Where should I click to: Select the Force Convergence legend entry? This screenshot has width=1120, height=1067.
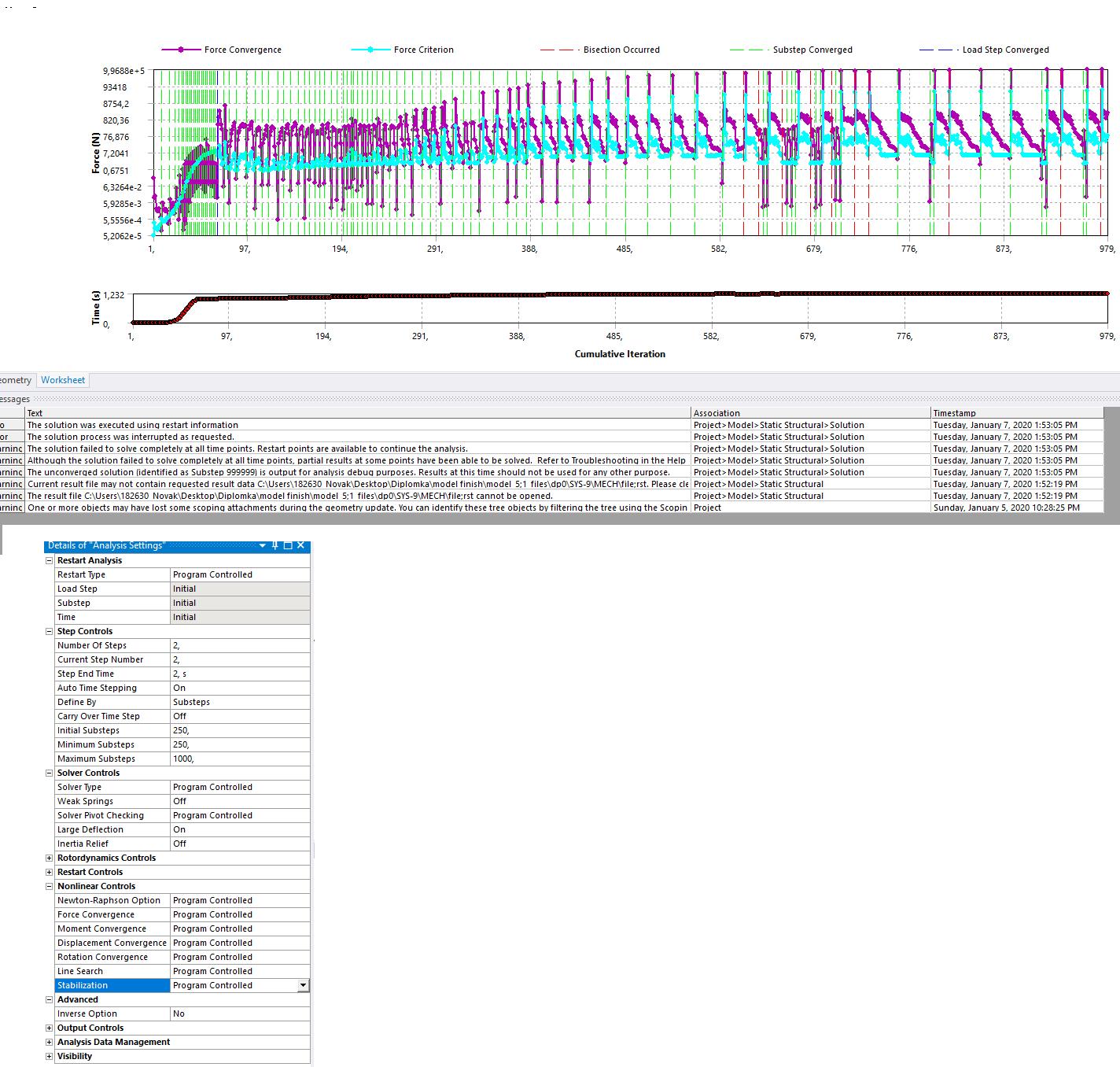[222, 50]
